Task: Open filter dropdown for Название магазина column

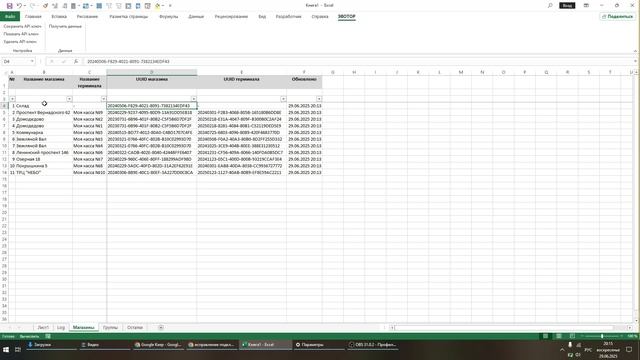Action: [69, 99]
